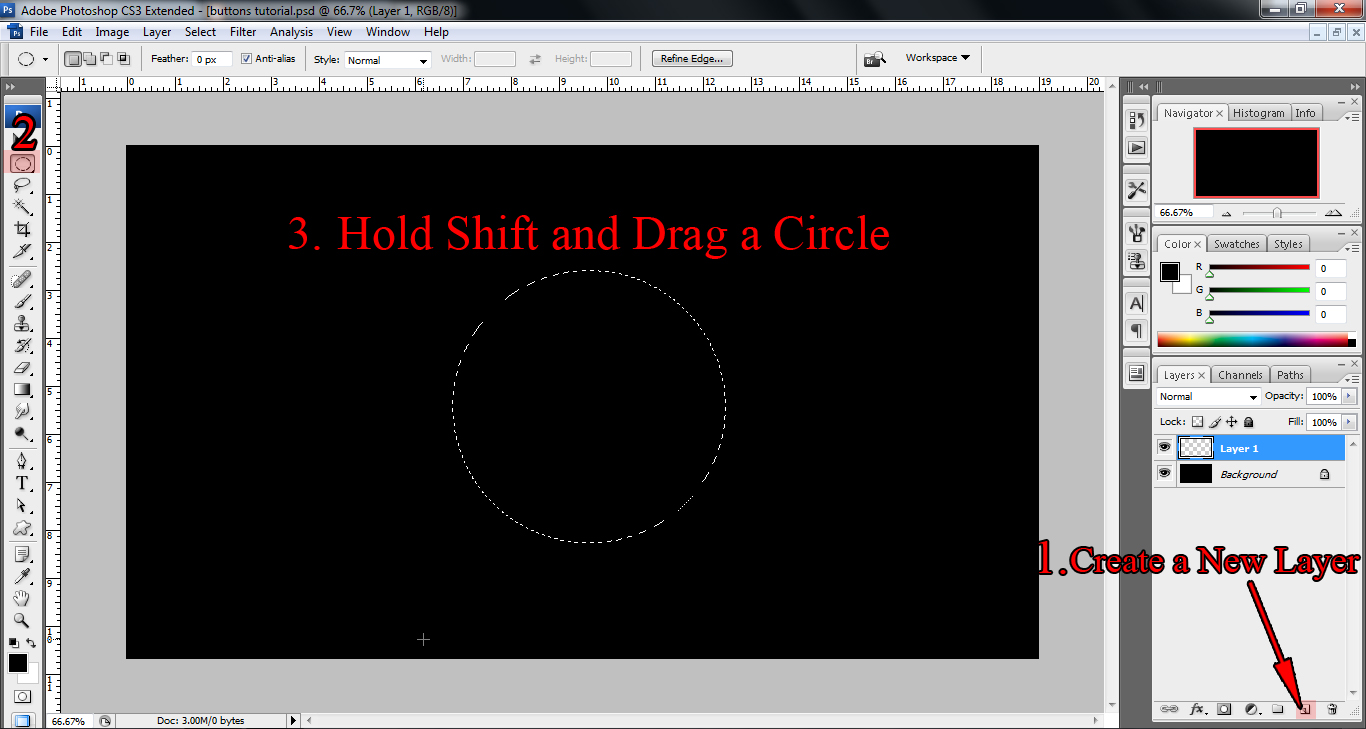Click the Link layers icon
Screen dimensions: 1366x729
(1169, 709)
